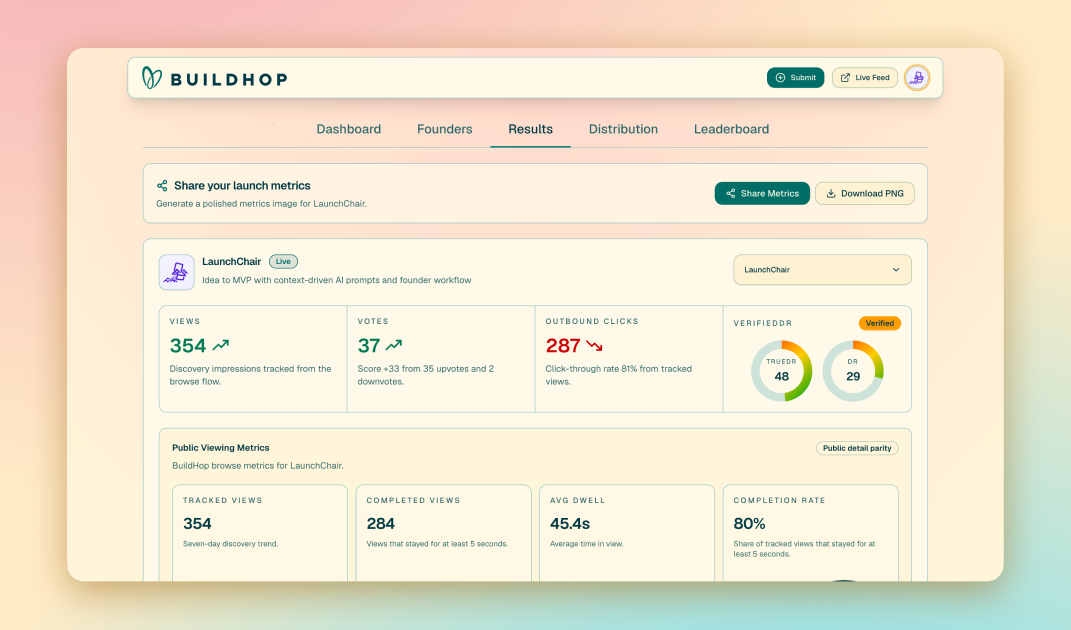Viewport: 1071px width, 630px height.
Task: Click the plus icon in Submit button
Action: (x=781, y=78)
